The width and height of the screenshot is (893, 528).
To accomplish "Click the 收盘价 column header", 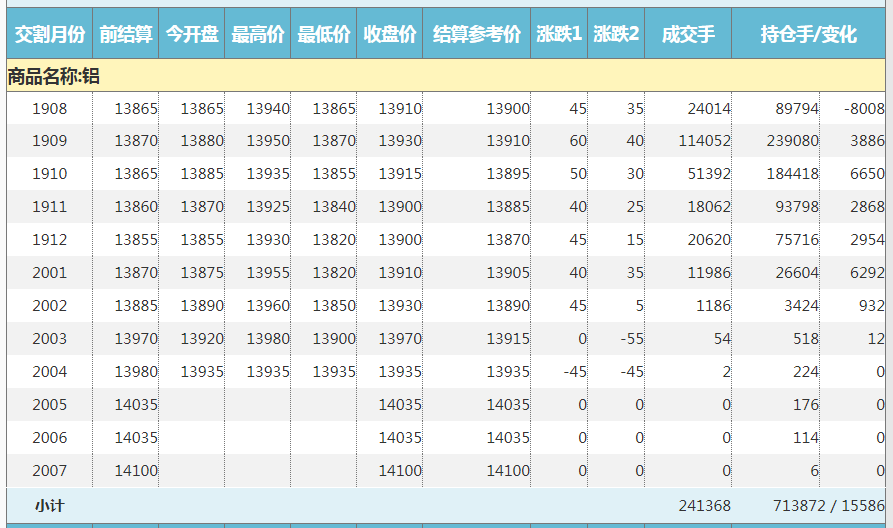I will [x=390, y=34].
